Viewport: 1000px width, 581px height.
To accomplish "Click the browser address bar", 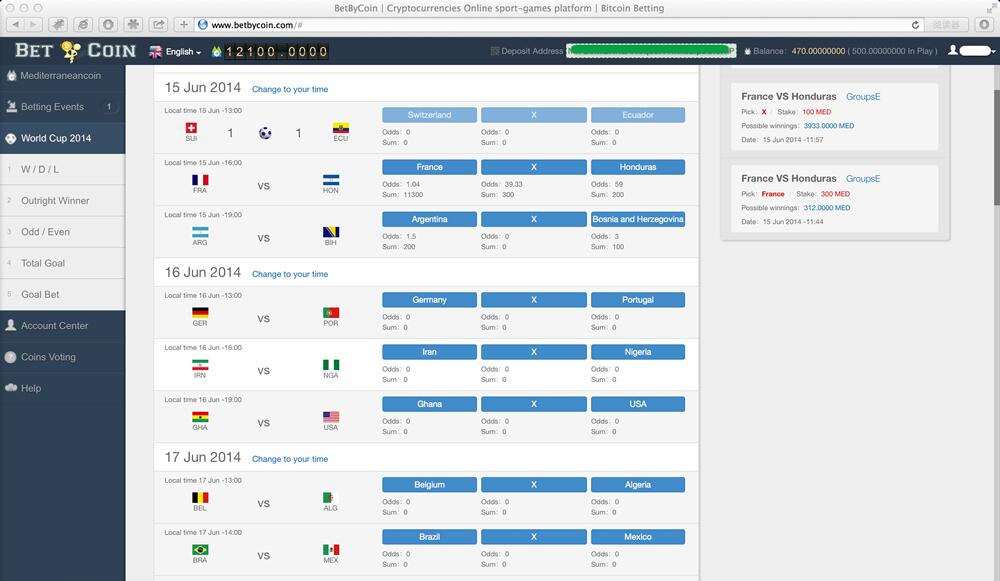I will coord(560,25).
